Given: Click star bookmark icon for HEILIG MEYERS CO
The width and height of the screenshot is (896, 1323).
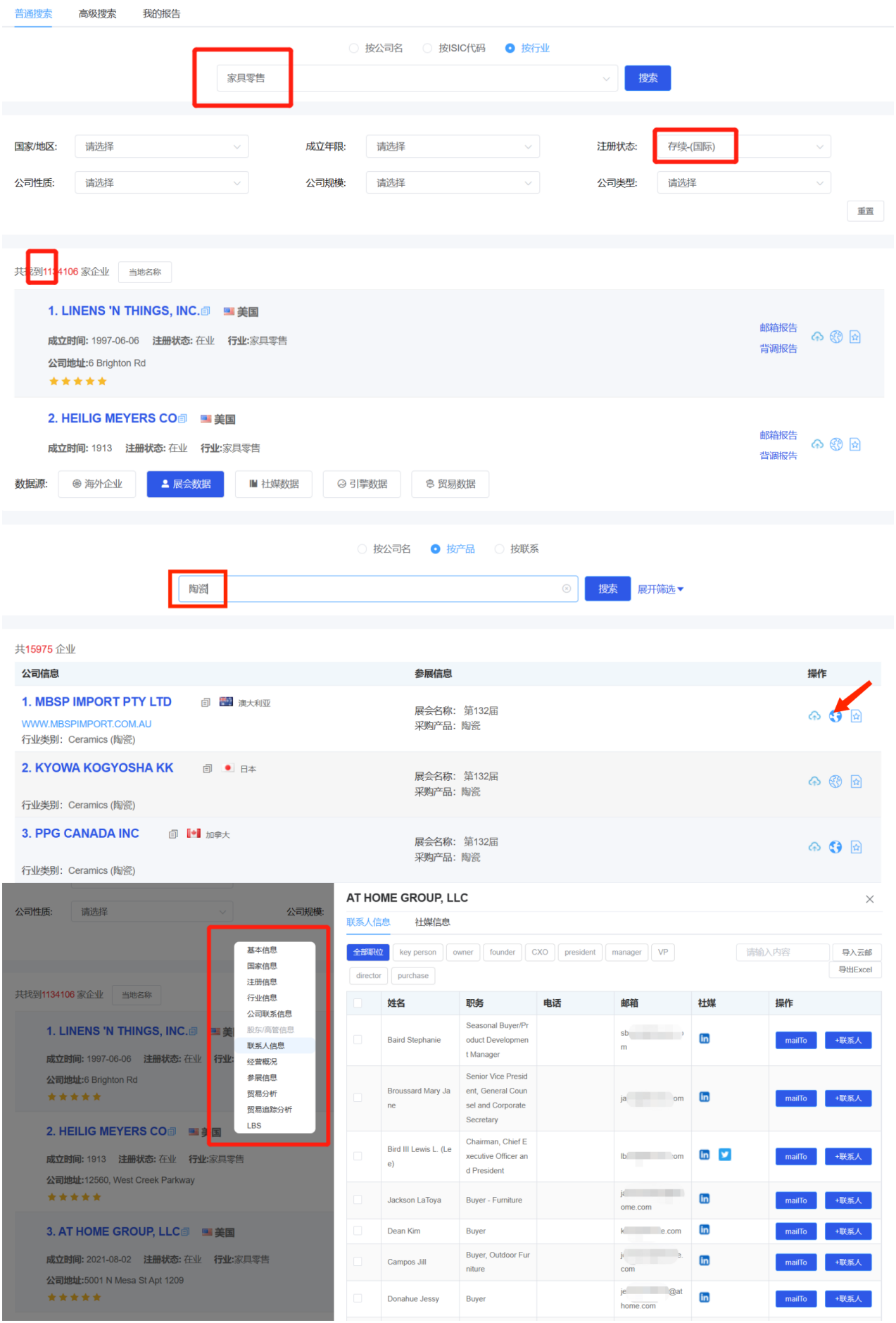Looking at the screenshot, I should (x=855, y=444).
